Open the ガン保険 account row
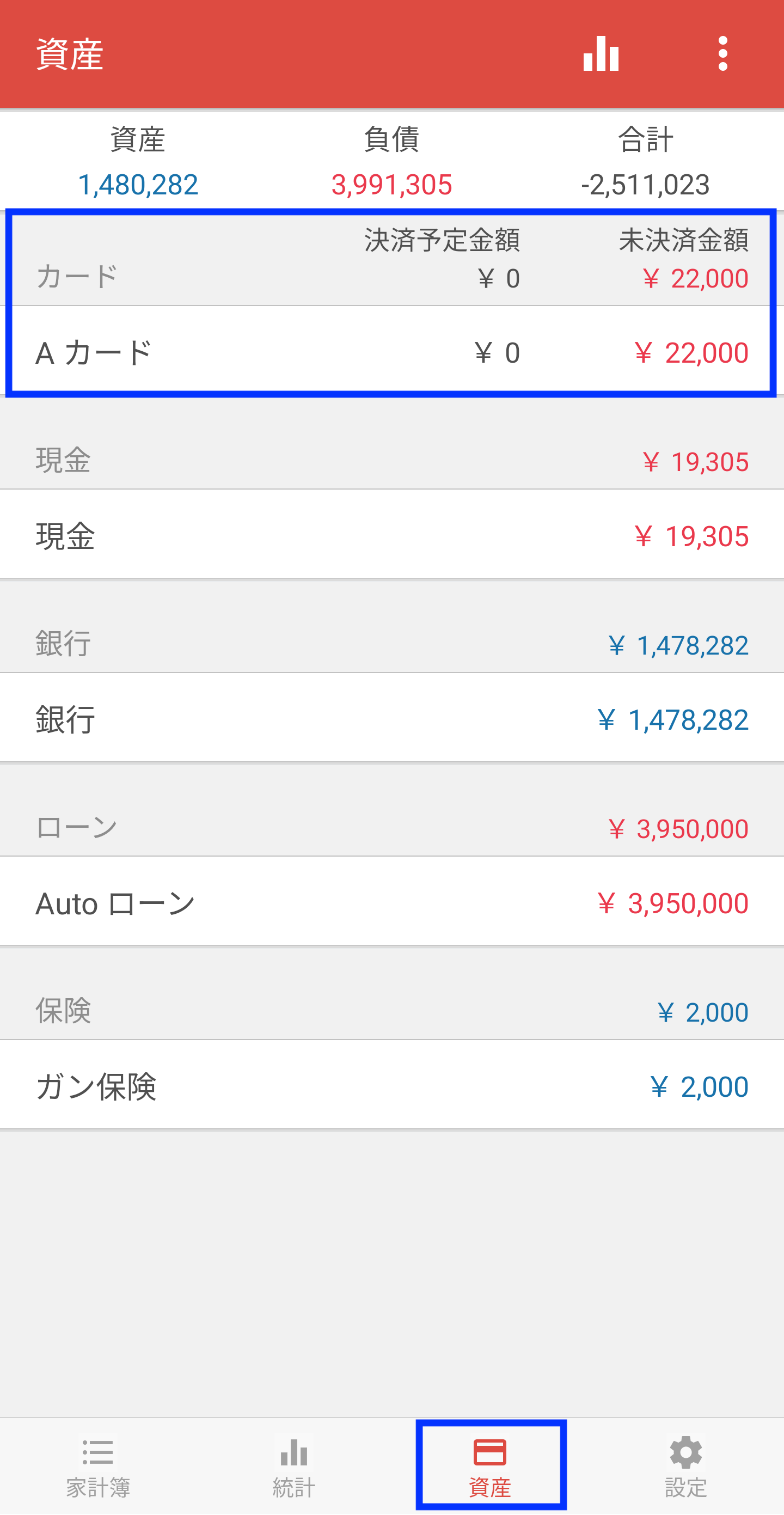The image size is (784, 1515). pos(391,1086)
